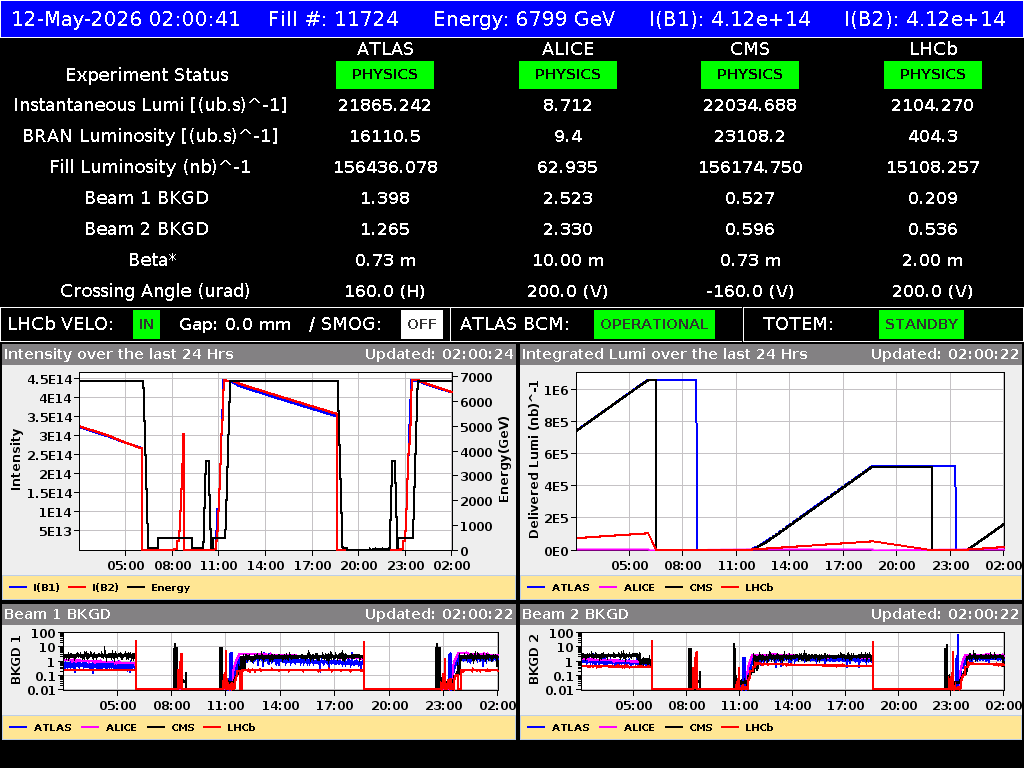Click CMS Beam 2 BKGD value 0.596
Viewport: 1024px width, 768px height.
click(750, 229)
